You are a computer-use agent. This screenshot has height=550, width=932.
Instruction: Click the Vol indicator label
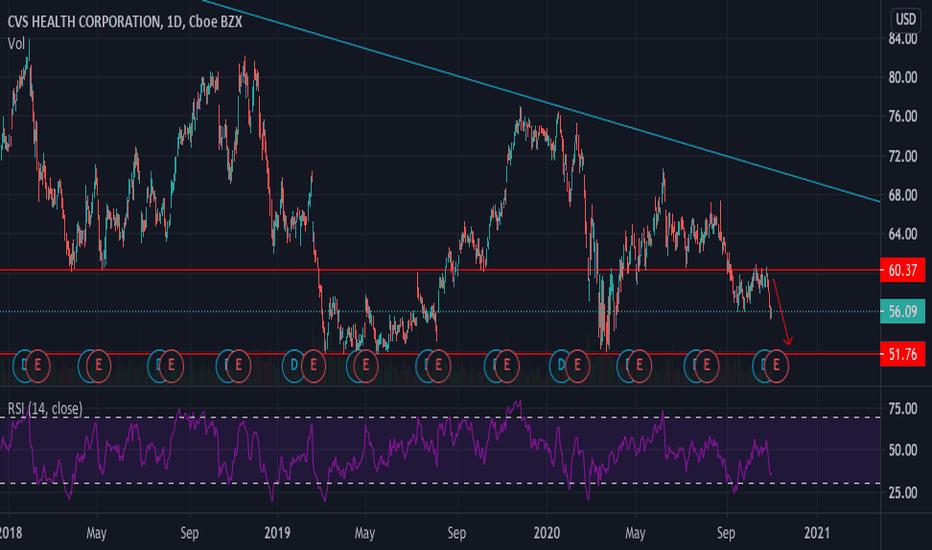(x=16, y=43)
